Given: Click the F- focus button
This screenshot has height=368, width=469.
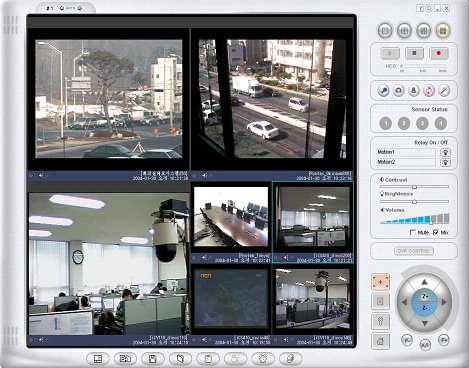Looking at the screenshot, I should coord(406,340).
